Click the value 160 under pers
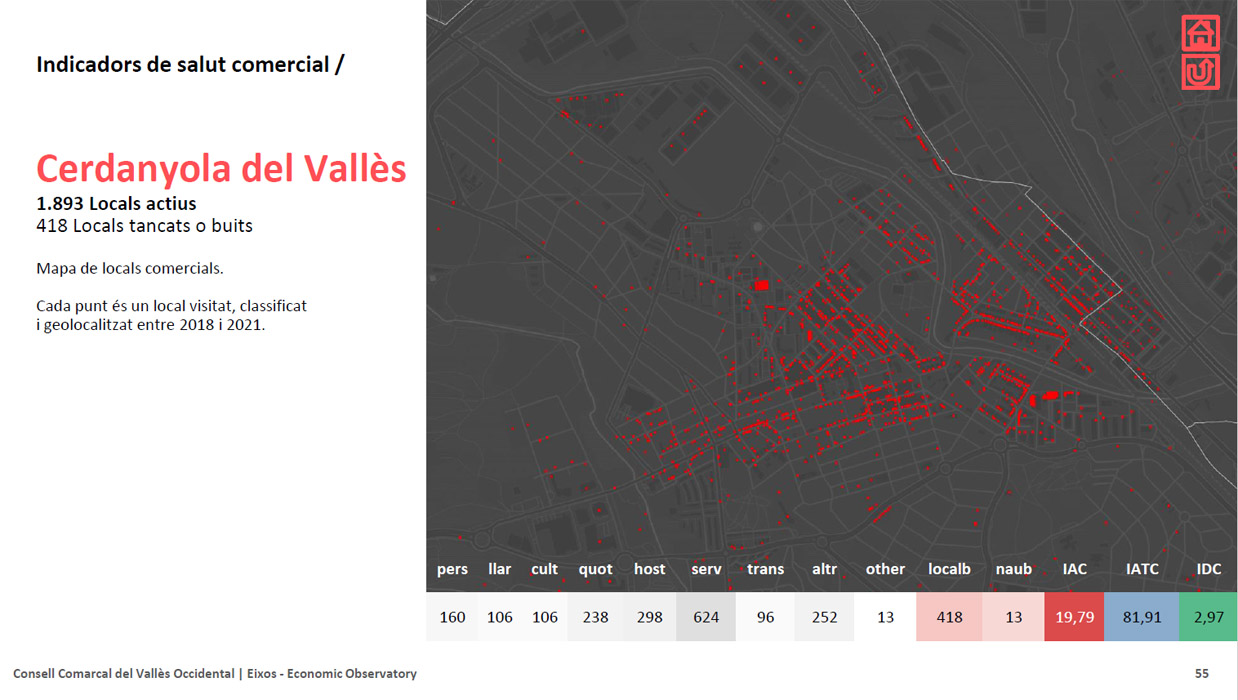The width and height of the screenshot is (1238, 700). tap(452, 617)
